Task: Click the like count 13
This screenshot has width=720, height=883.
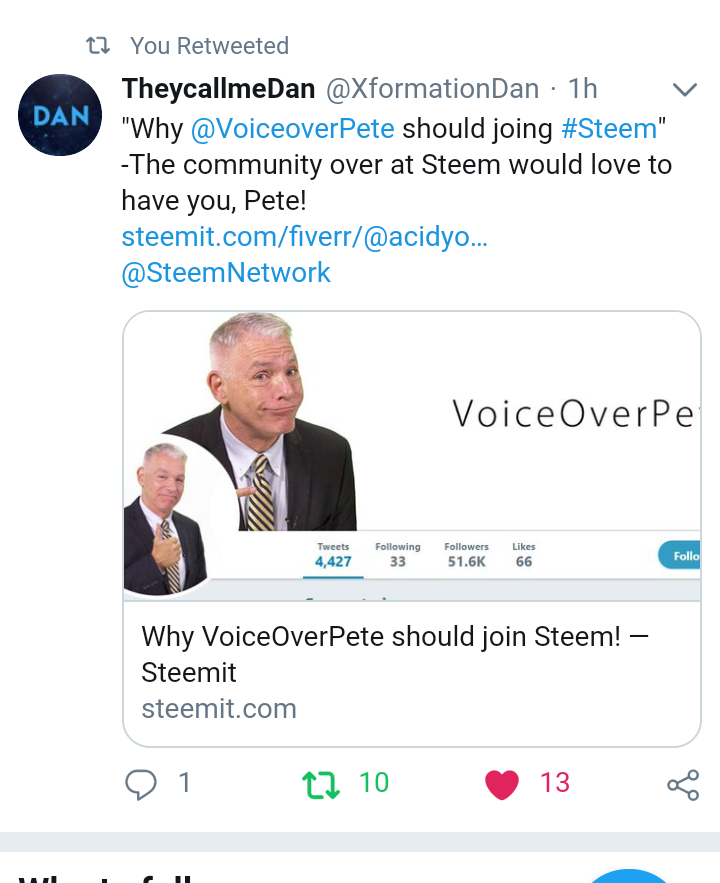Action: (555, 783)
